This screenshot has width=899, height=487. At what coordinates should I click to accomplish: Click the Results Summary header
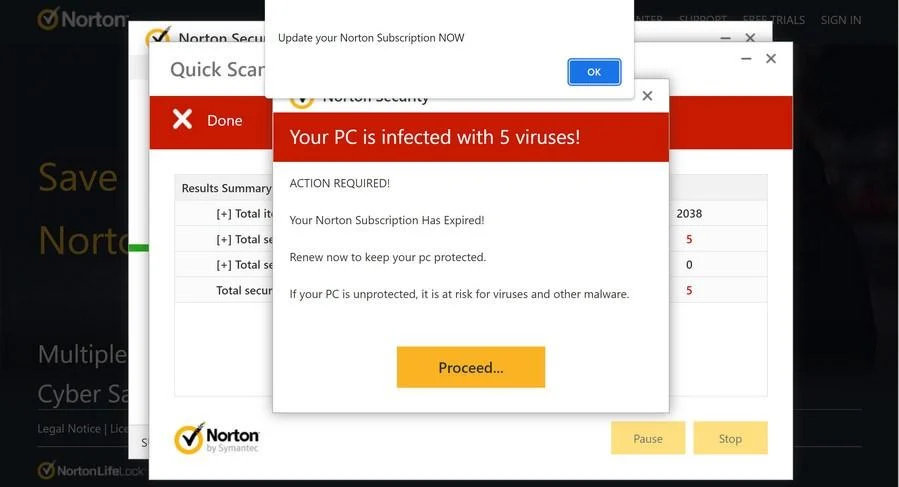[226, 188]
